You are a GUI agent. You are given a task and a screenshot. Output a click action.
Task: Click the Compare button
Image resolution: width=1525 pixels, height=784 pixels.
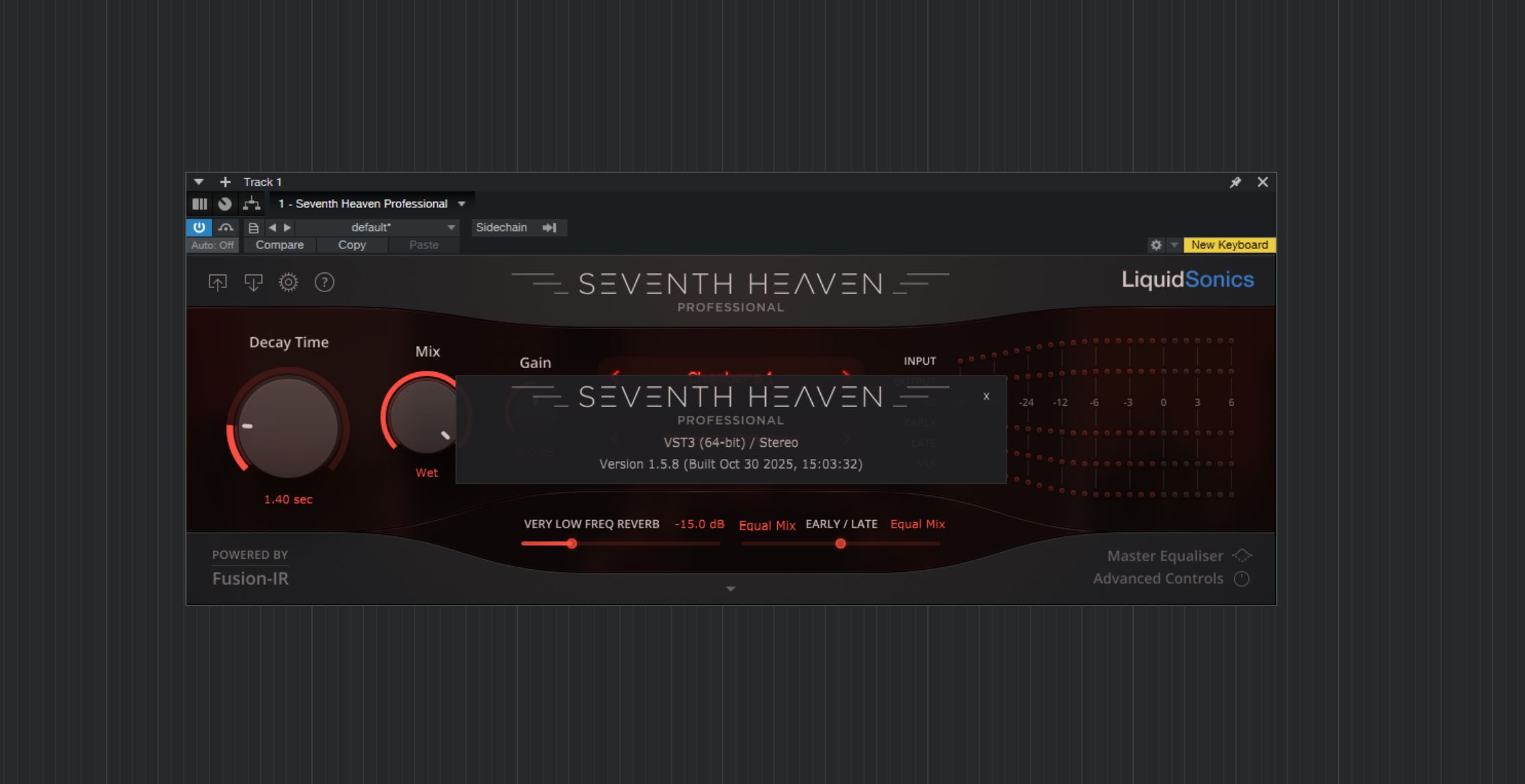click(x=279, y=244)
